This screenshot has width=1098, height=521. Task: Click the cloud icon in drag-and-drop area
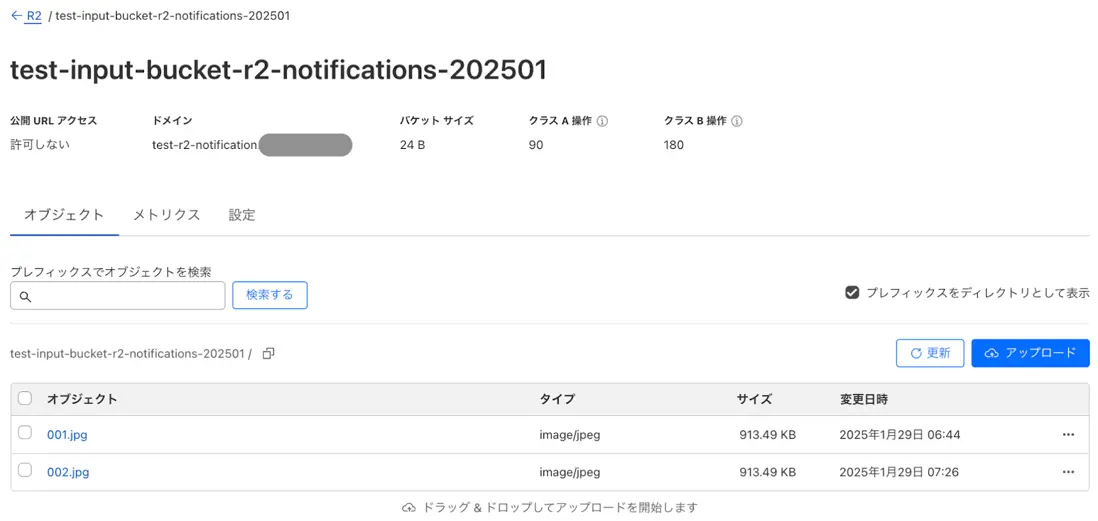[409, 507]
